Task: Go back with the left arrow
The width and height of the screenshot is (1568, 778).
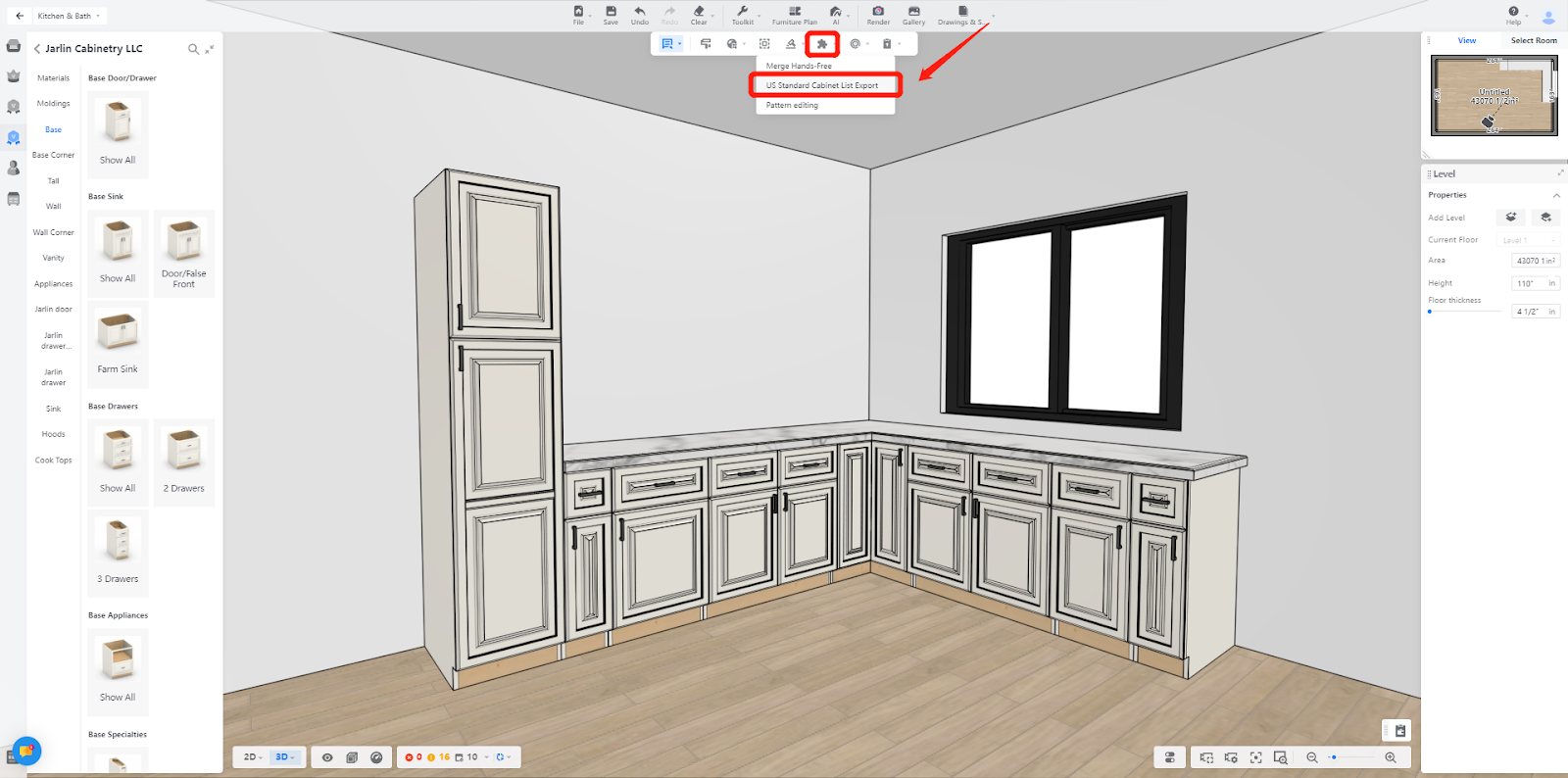Action: pos(20,16)
